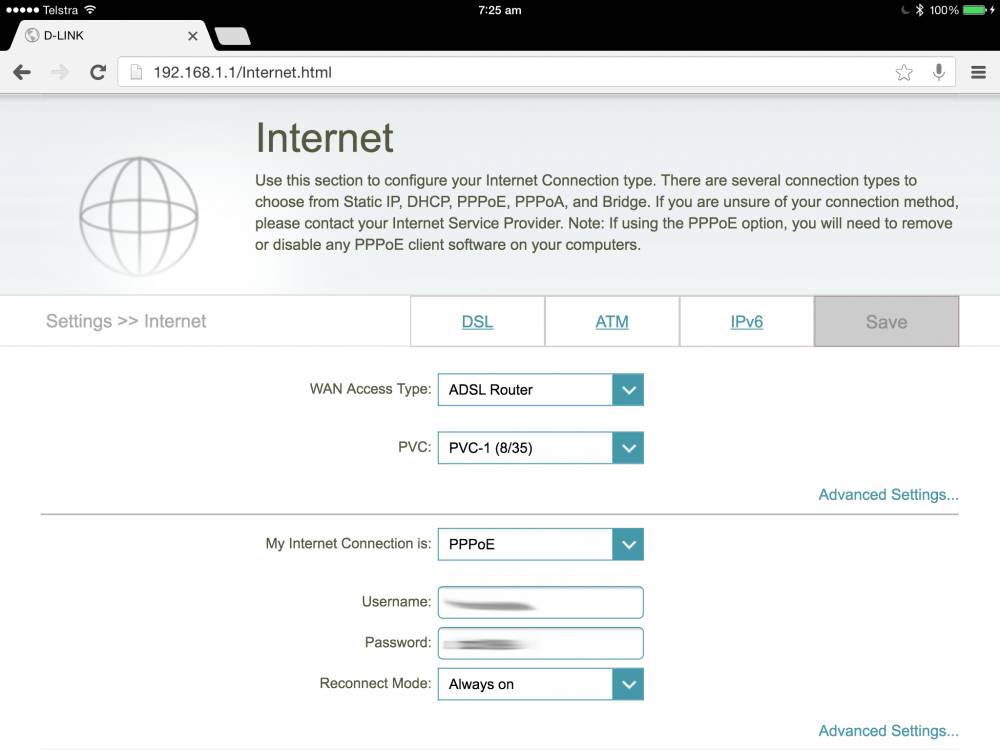Click the Internet page heading
Image resolution: width=1000 pixels, height=750 pixels.
pos(325,138)
